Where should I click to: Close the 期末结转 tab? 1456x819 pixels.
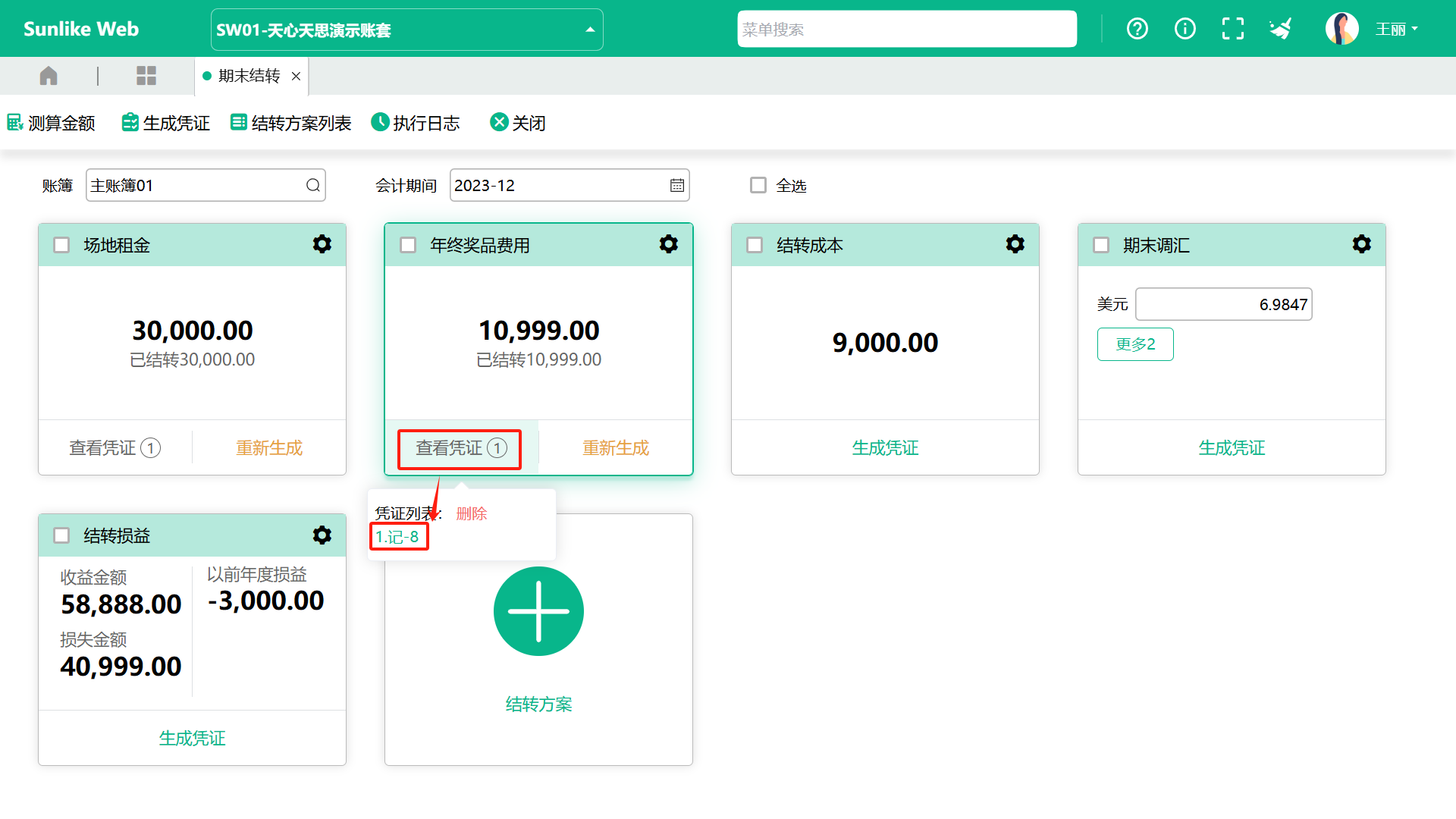pos(297,76)
